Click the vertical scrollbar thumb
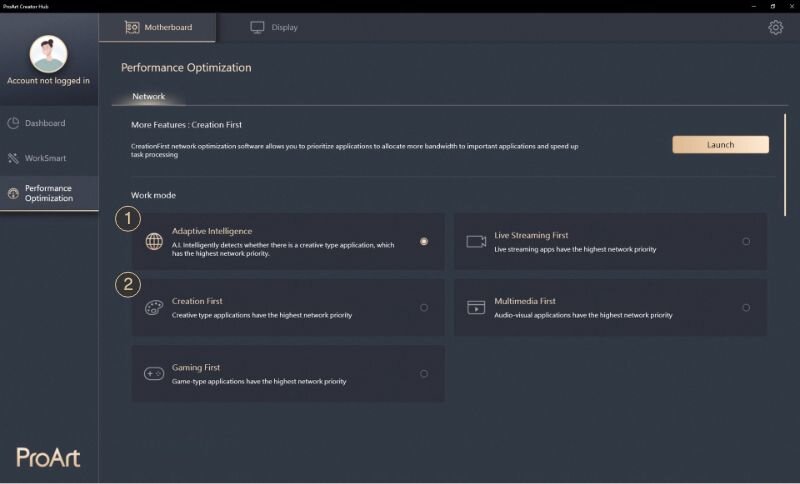 point(785,165)
